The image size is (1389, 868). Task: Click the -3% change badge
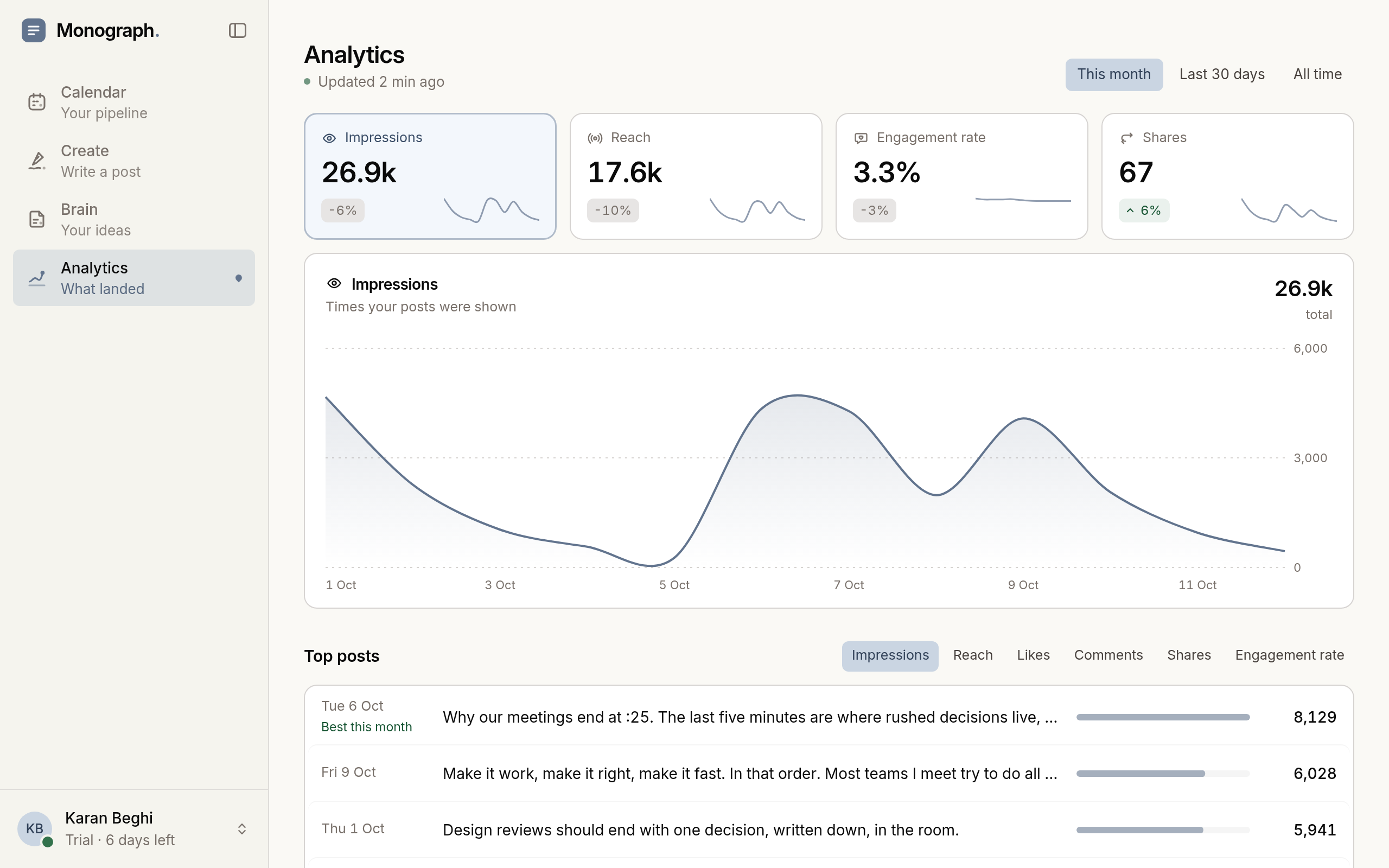coord(874,210)
